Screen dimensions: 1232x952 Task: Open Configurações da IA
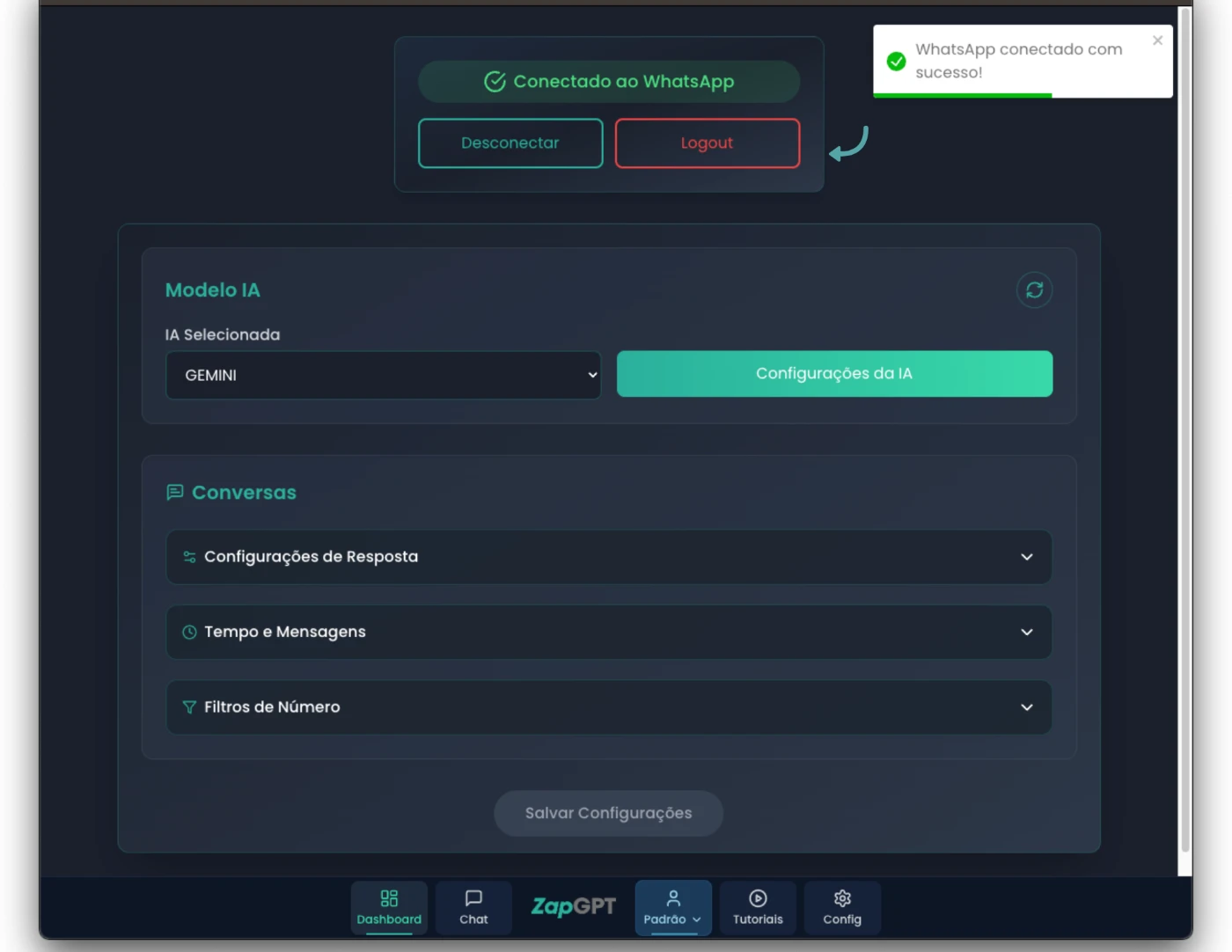(833, 374)
